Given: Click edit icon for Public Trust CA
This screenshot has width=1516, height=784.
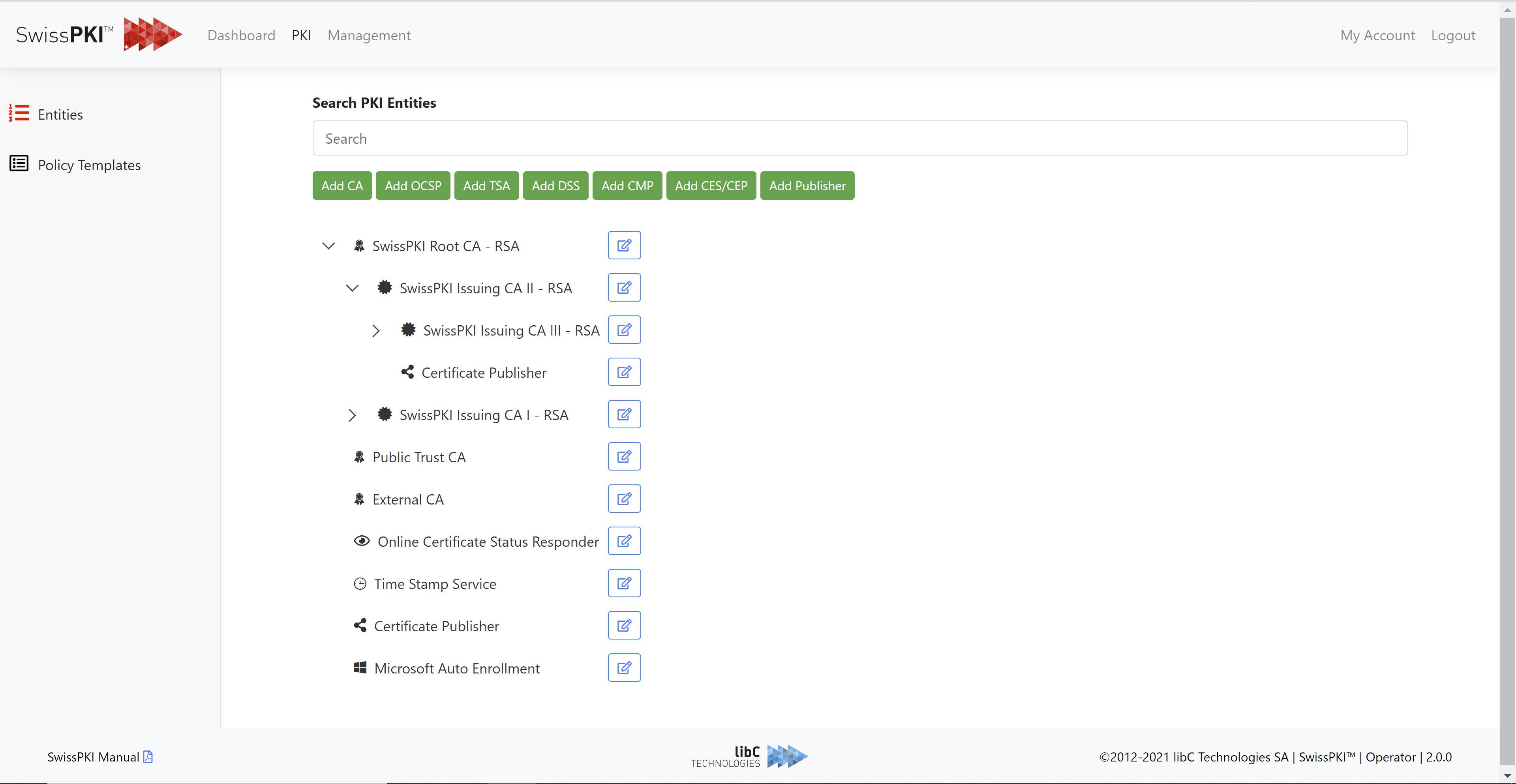Looking at the screenshot, I should click(x=624, y=457).
